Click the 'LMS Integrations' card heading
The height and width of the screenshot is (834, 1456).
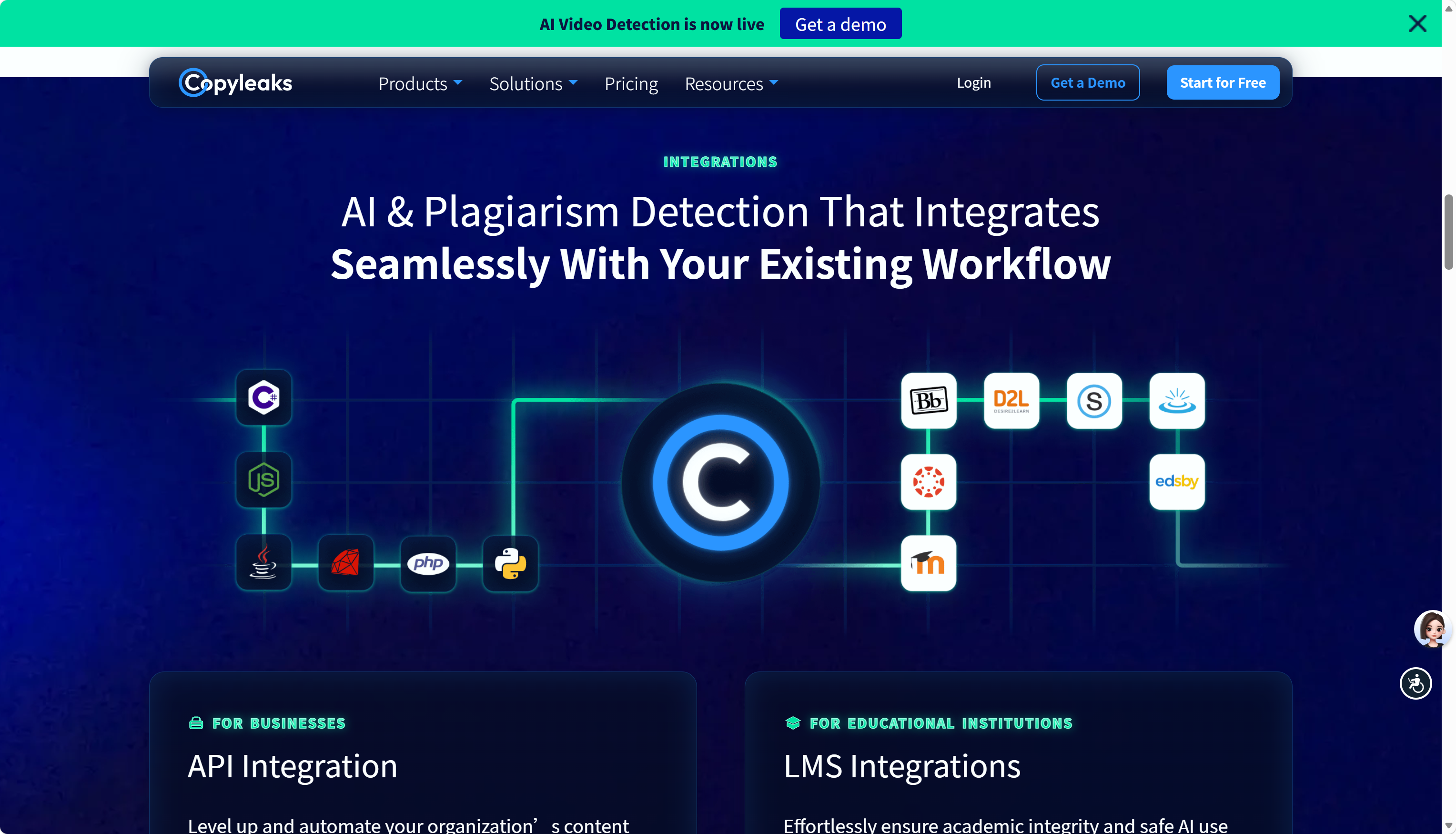pos(902,766)
